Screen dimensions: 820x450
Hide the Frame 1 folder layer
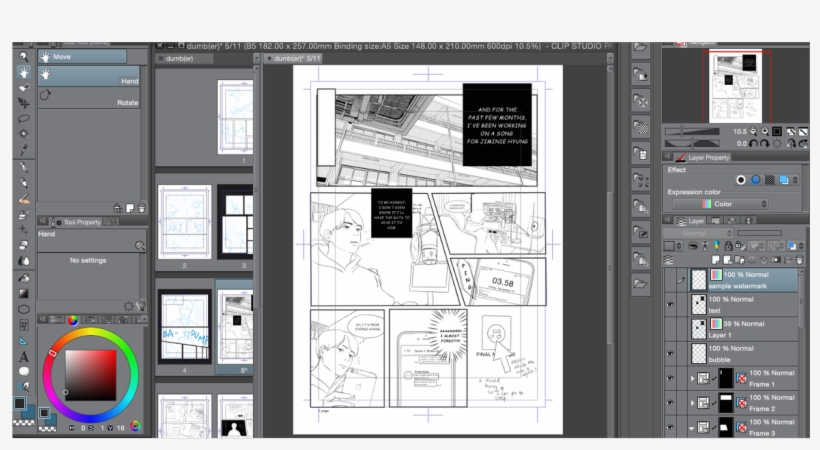[670, 378]
